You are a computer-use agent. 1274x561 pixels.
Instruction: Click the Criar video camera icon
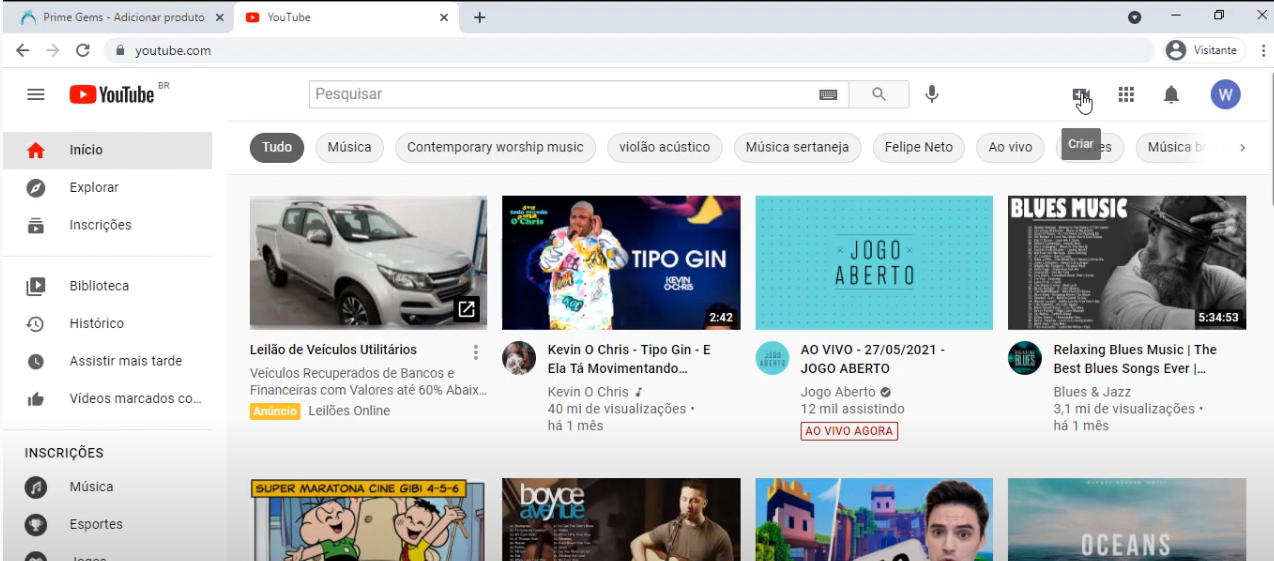click(1081, 95)
